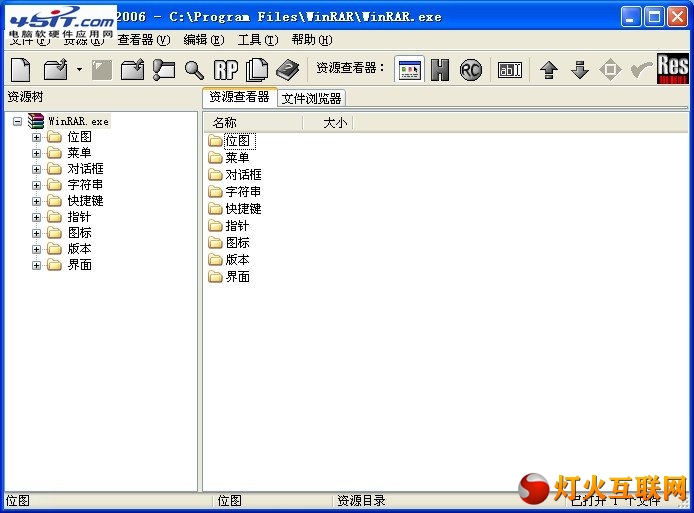Select the 版本 folder in the list
The image size is (694, 513).
[229, 260]
